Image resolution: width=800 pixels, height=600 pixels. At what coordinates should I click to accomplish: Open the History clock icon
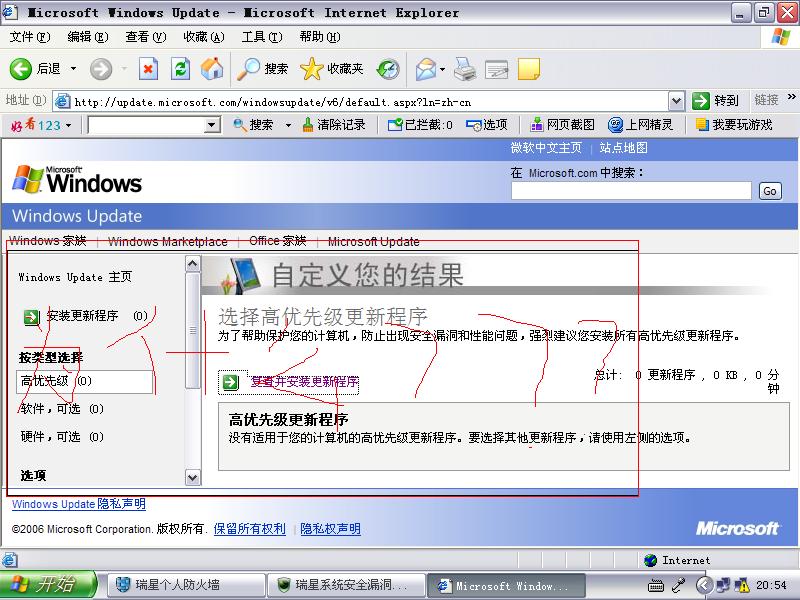click(x=388, y=69)
